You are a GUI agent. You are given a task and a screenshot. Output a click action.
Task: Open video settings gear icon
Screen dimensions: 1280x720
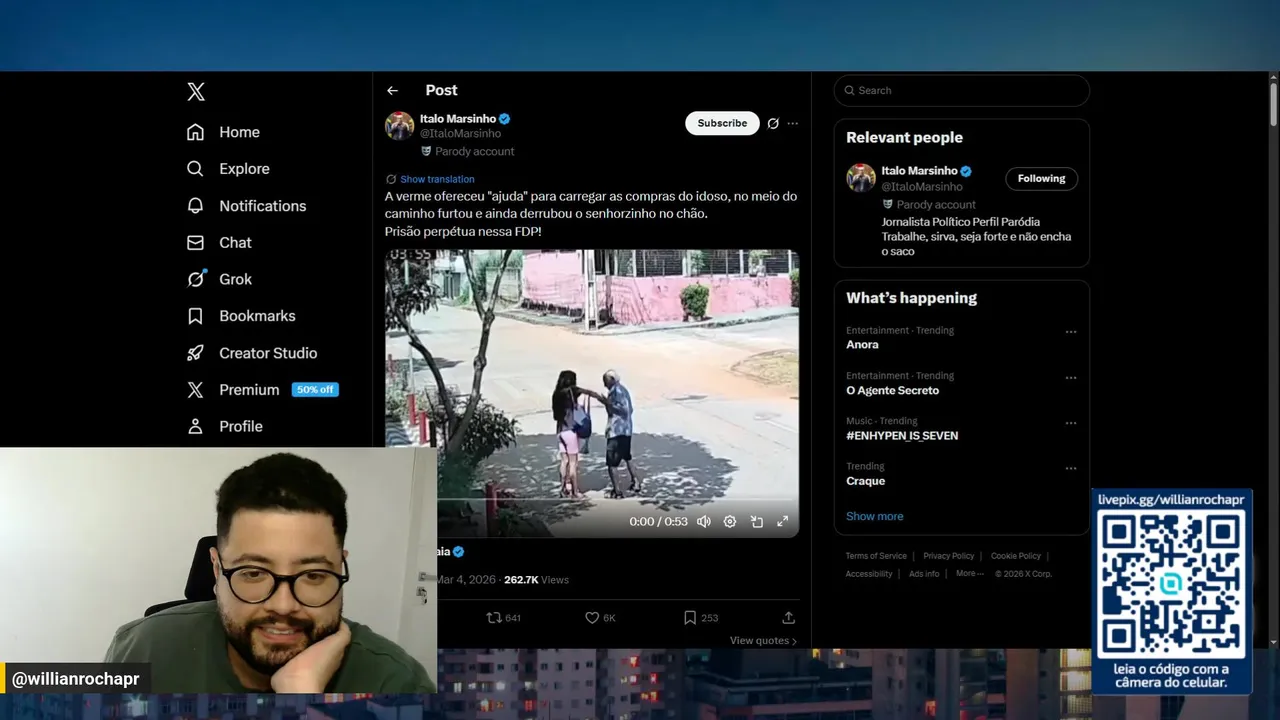(730, 521)
